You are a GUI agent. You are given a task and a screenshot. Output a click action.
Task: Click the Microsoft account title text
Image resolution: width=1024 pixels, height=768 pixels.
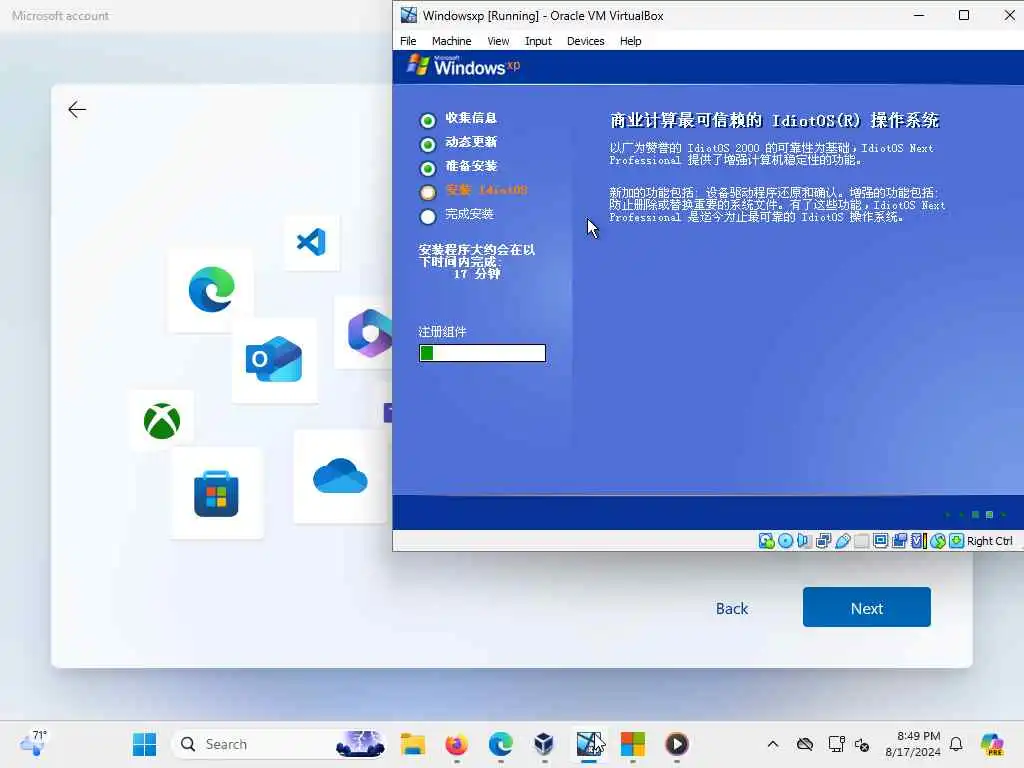click(x=60, y=16)
